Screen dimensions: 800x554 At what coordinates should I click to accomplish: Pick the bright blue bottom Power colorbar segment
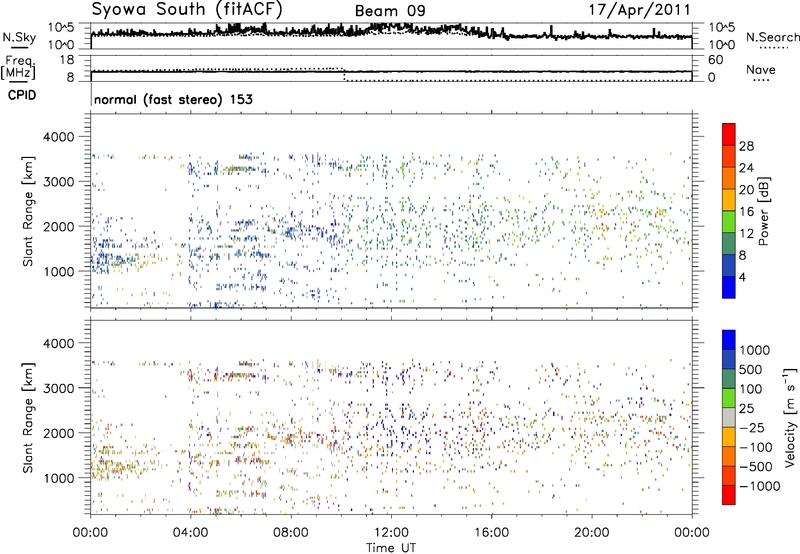(x=729, y=287)
